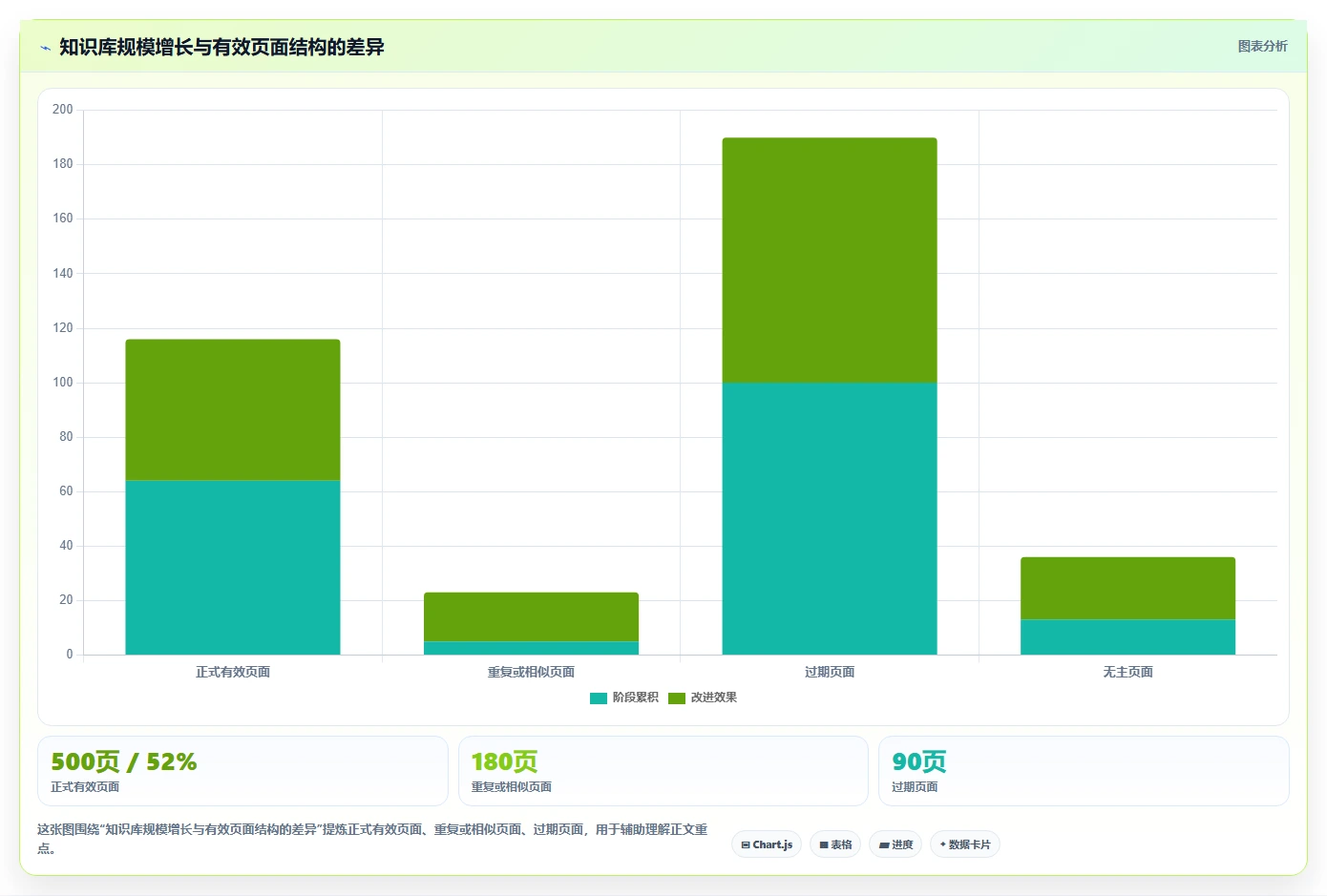Select the teal 阶段累积 bar for 正式有效页面
Screen dimensions: 1327x896
233,568
